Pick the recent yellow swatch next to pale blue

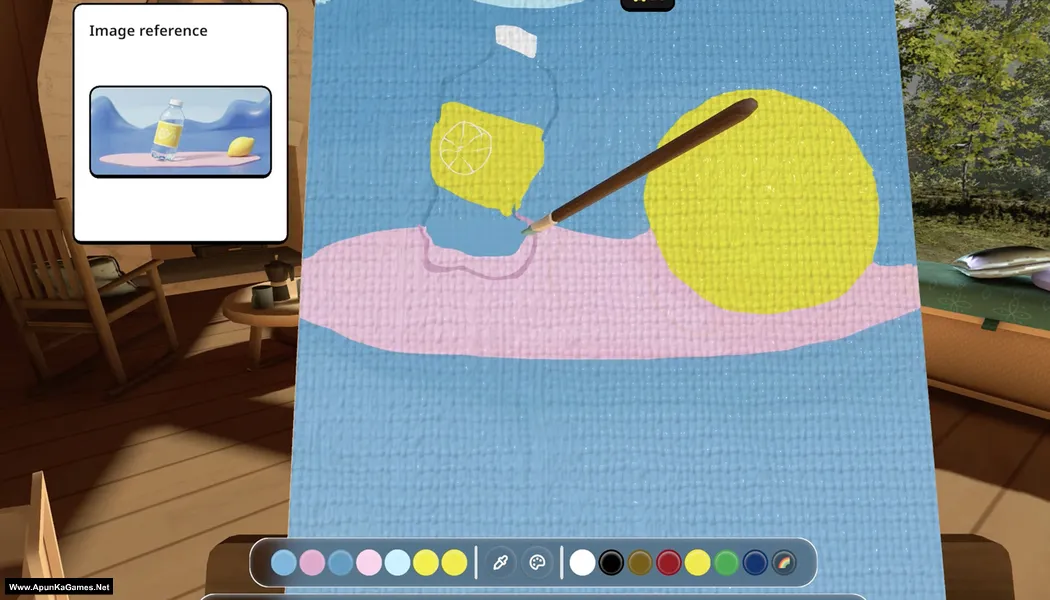click(426, 562)
